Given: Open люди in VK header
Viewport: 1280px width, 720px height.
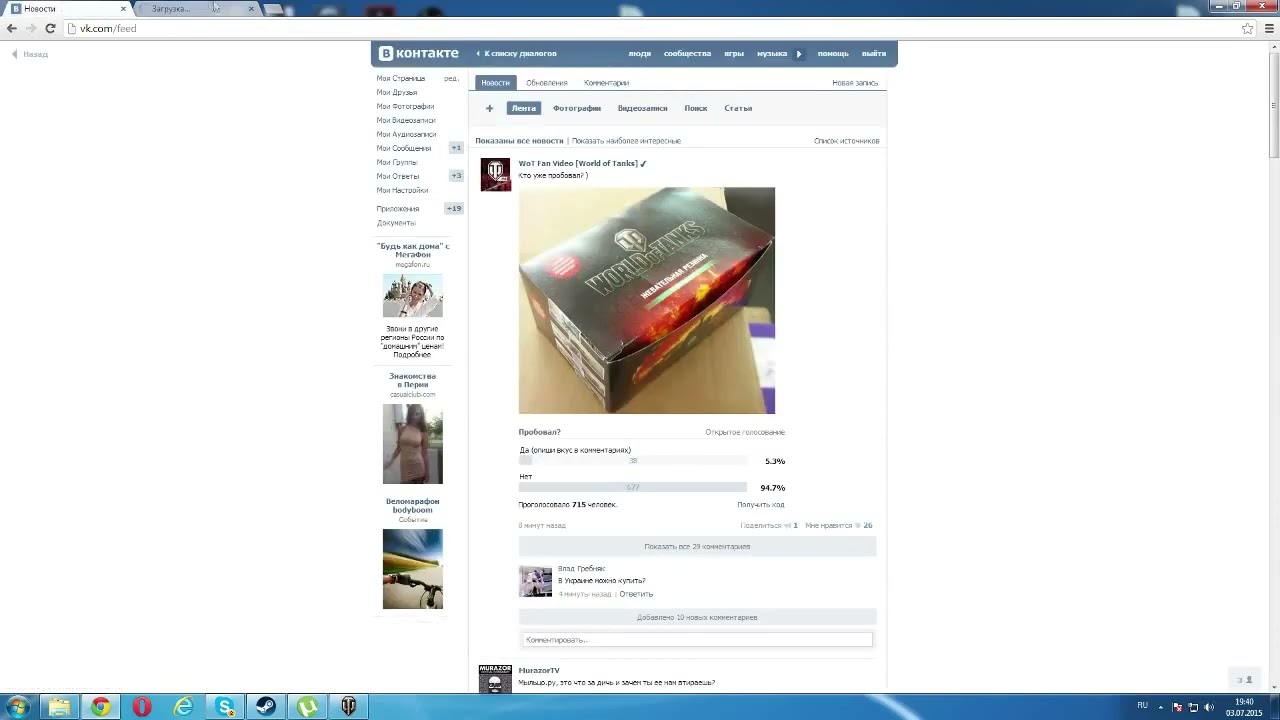Looking at the screenshot, I should [x=640, y=54].
